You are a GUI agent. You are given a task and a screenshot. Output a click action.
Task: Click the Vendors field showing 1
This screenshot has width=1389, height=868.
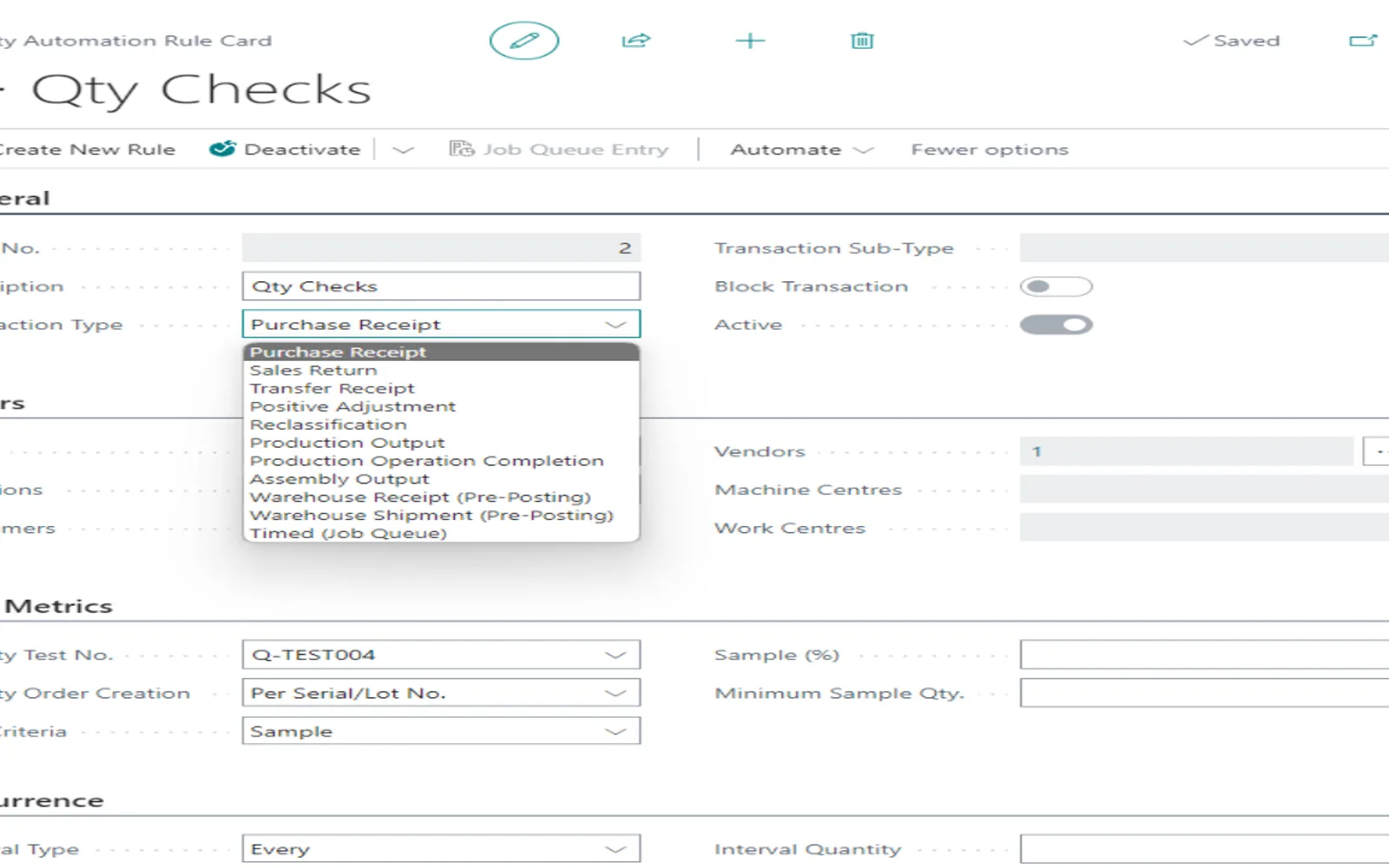click(1186, 451)
